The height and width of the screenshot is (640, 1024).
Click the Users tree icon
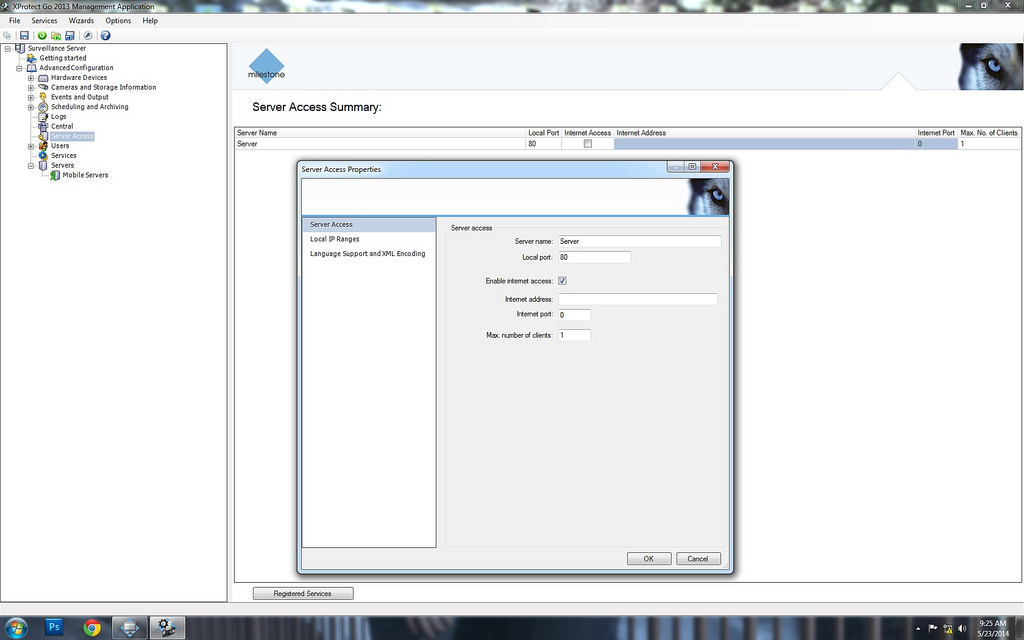pyautogui.click(x=43, y=146)
